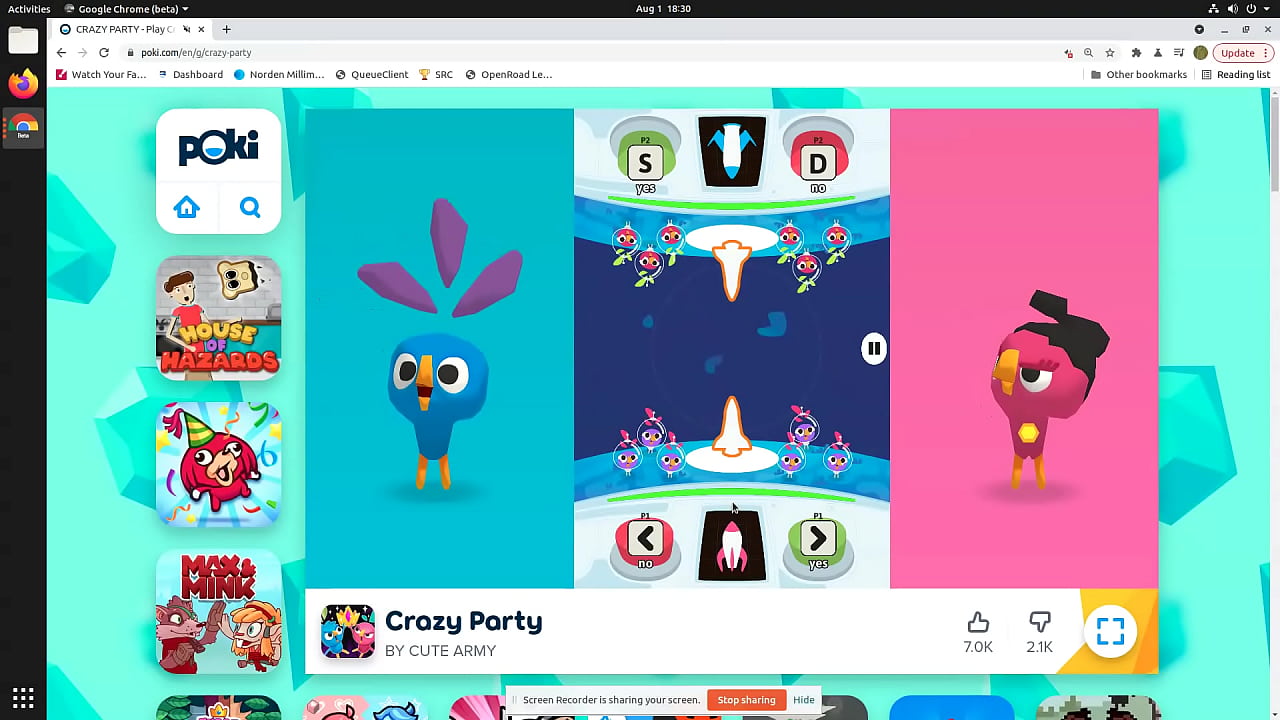Open Google Chrome (beta) app menu
The image size is (1280, 720).
coord(126,8)
